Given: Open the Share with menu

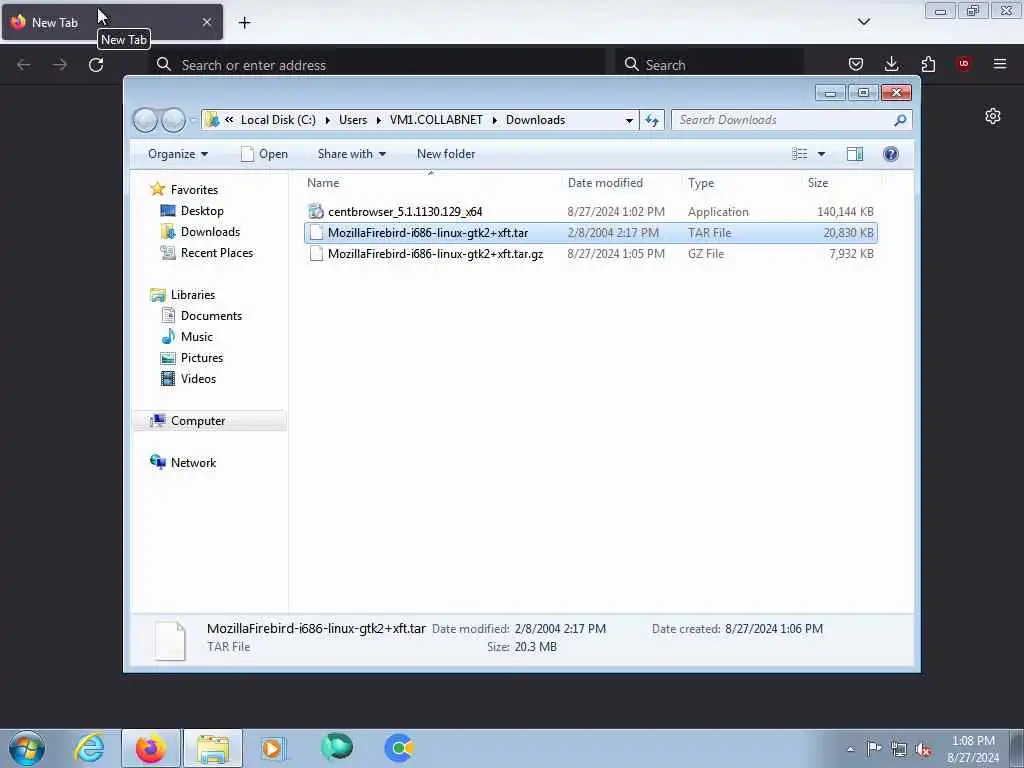Looking at the screenshot, I should point(351,154).
